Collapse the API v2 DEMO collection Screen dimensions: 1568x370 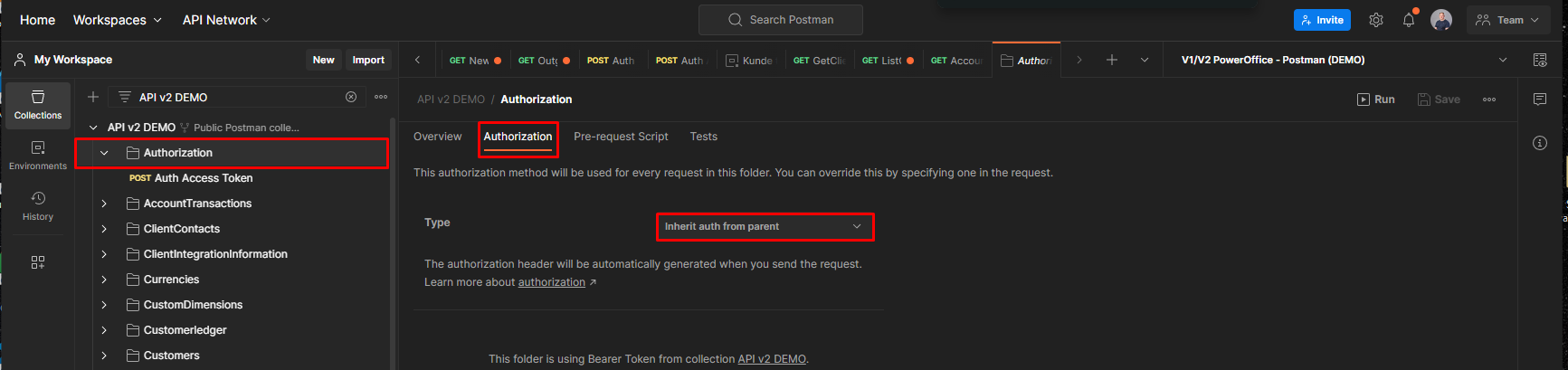click(93, 128)
